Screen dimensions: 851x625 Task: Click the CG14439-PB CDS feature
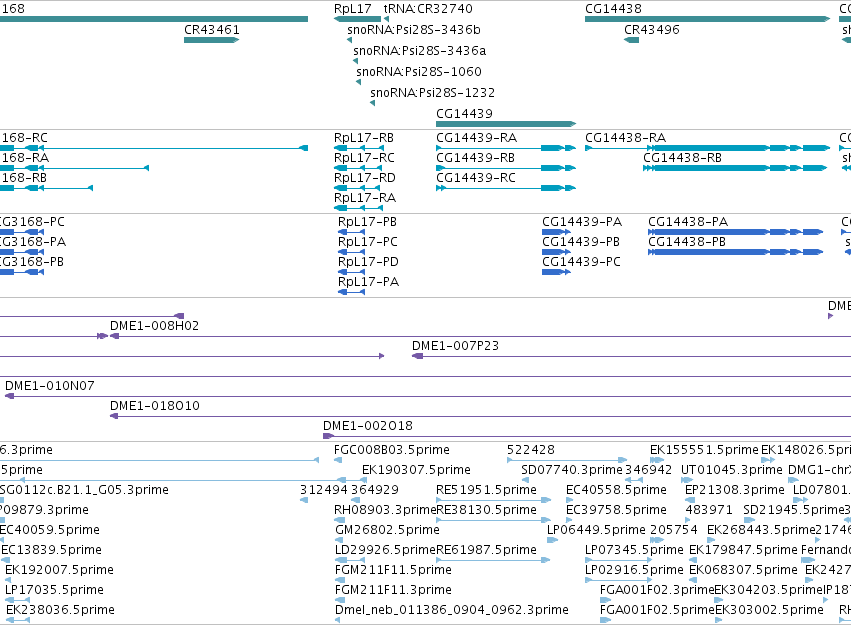pyautogui.click(x=556, y=252)
